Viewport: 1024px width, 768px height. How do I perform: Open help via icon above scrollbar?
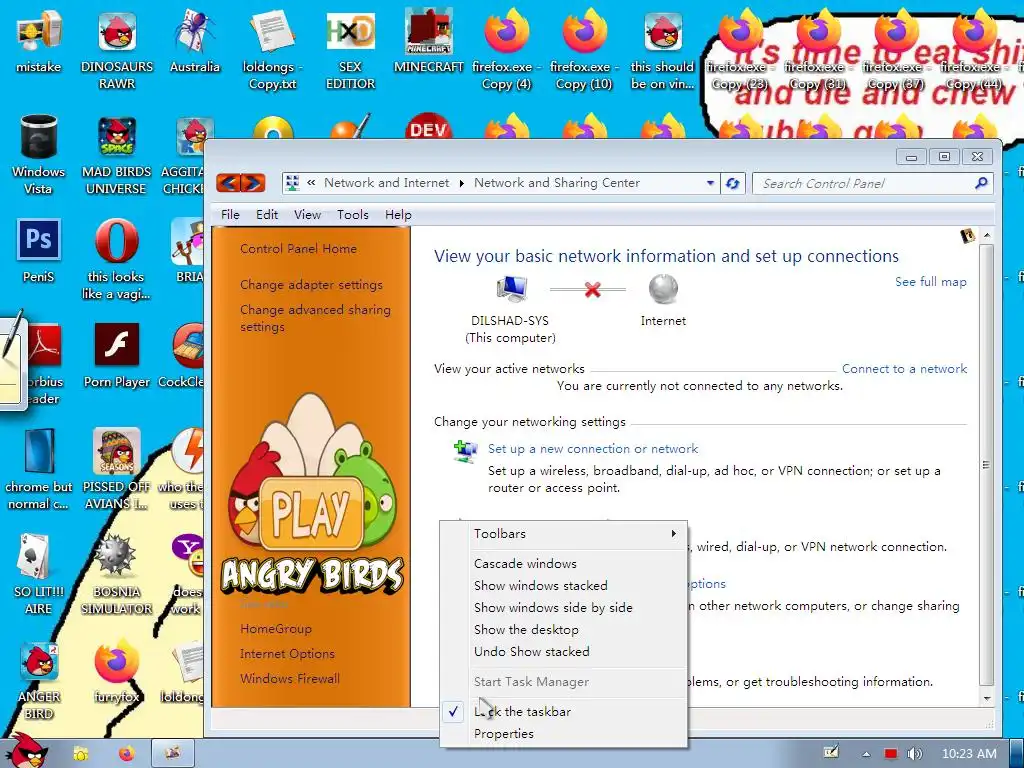(967, 235)
